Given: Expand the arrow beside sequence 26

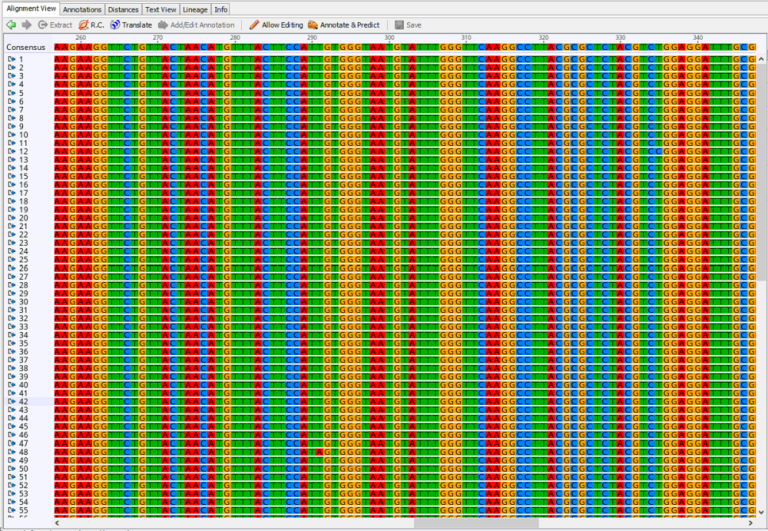Looking at the screenshot, I should pyautogui.click(x=11, y=268).
